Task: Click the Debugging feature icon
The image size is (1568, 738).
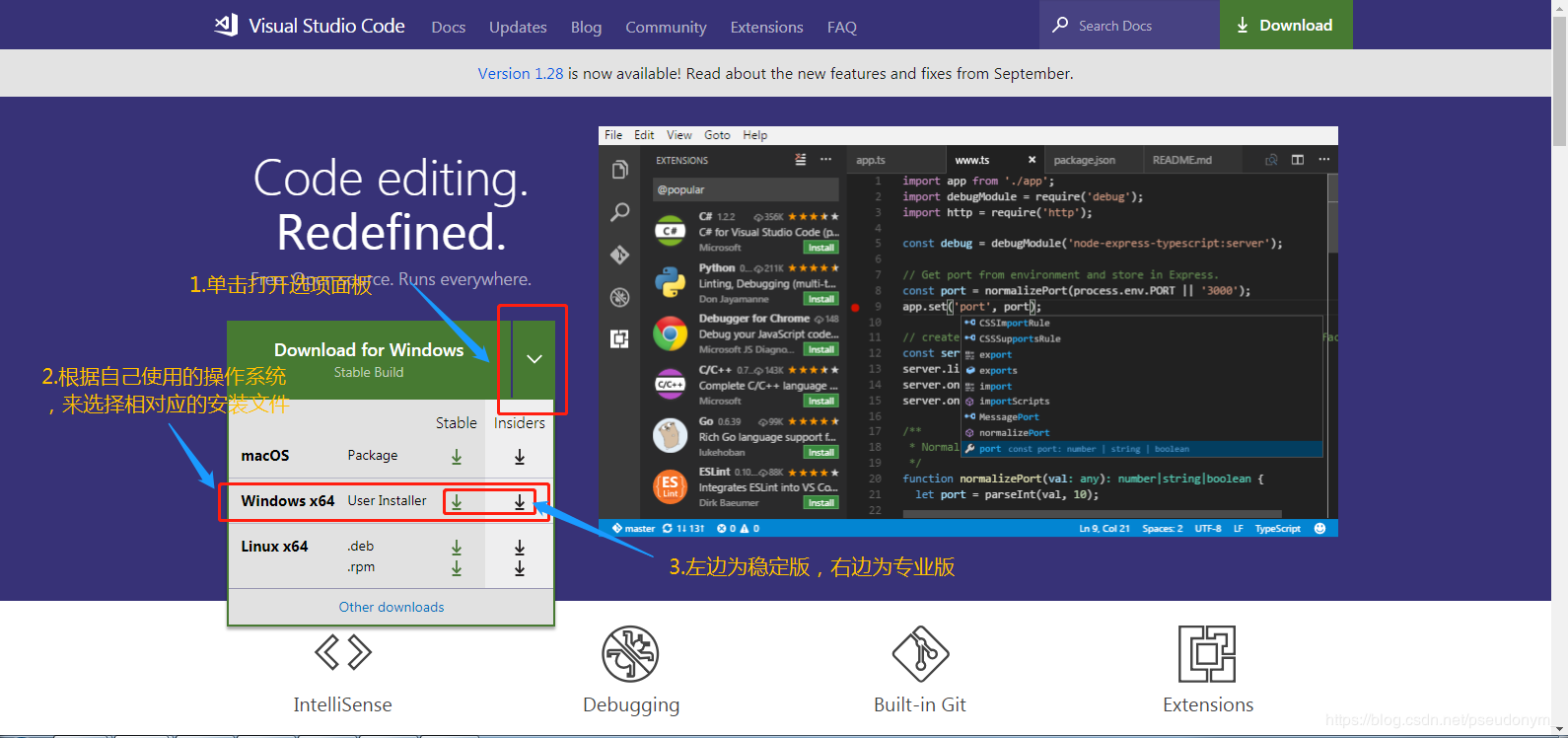Action: (630, 653)
